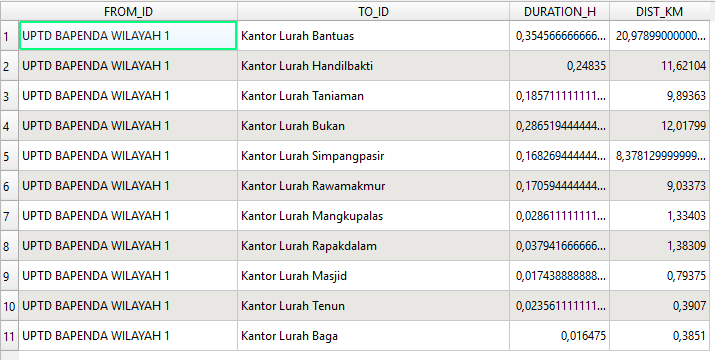Select the distance cell starting 8,37812
The height and width of the screenshot is (360, 715).
click(x=659, y=156)
